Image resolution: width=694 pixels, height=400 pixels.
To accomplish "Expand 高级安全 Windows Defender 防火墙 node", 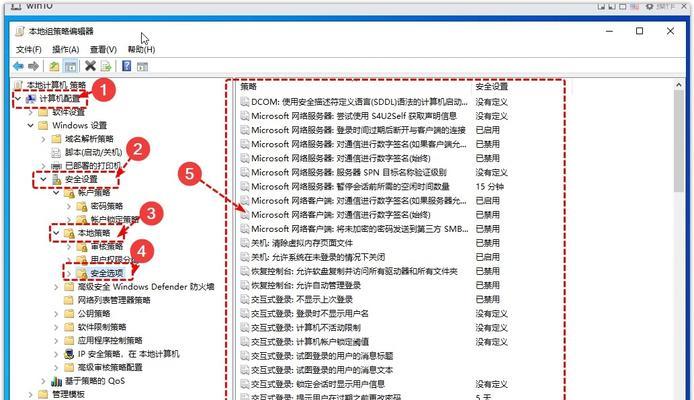I will [56, 287].
